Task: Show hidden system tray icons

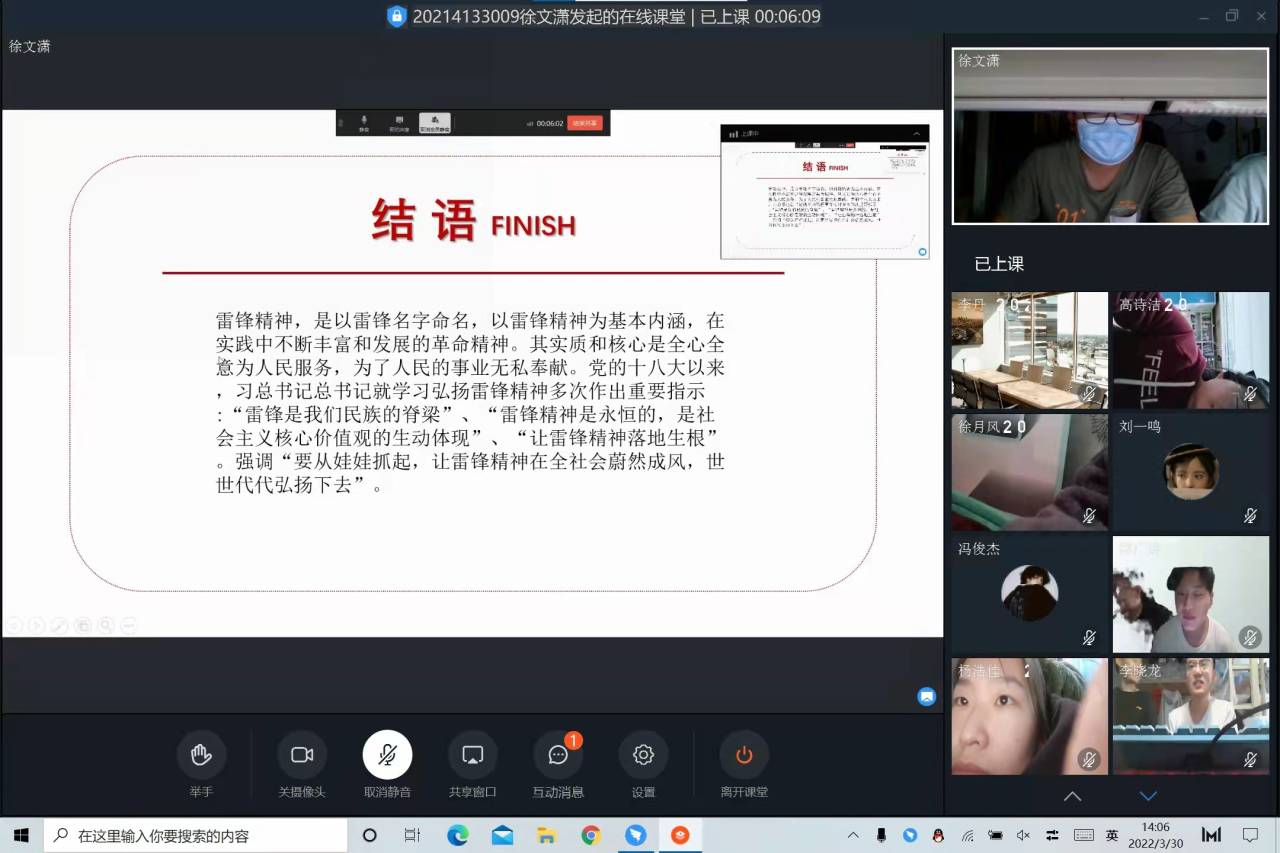Action: 853,835
